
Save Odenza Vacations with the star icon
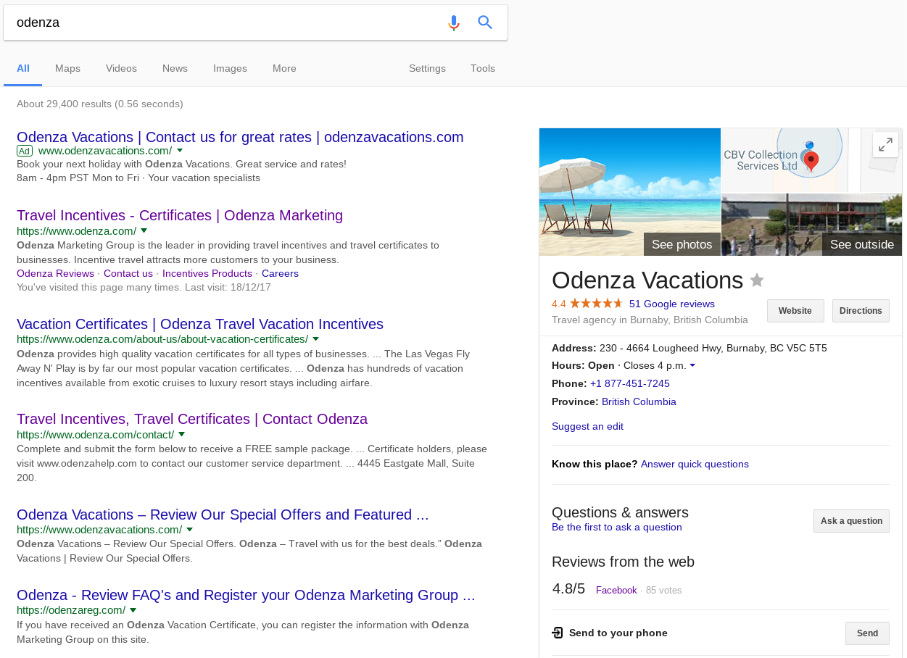(757, 280)
